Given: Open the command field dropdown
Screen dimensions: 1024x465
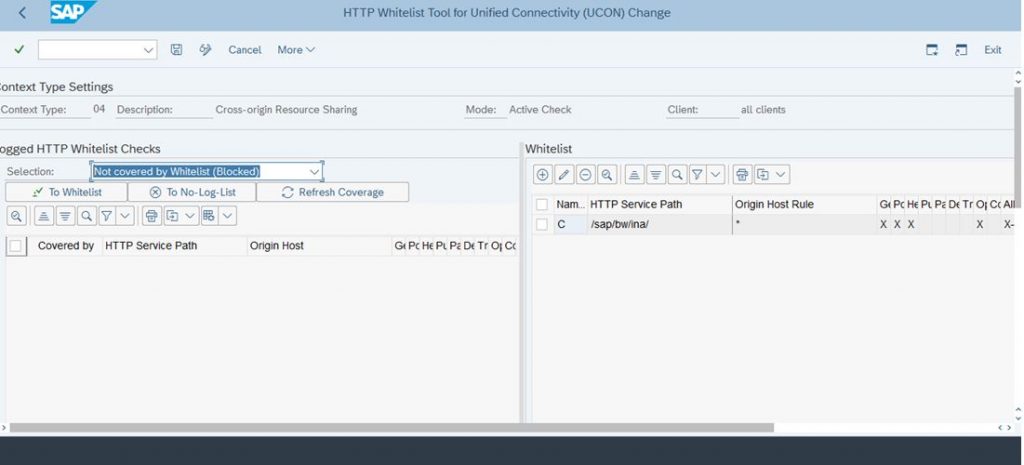Looking at the screenshot, I should [x=148, y=50].
